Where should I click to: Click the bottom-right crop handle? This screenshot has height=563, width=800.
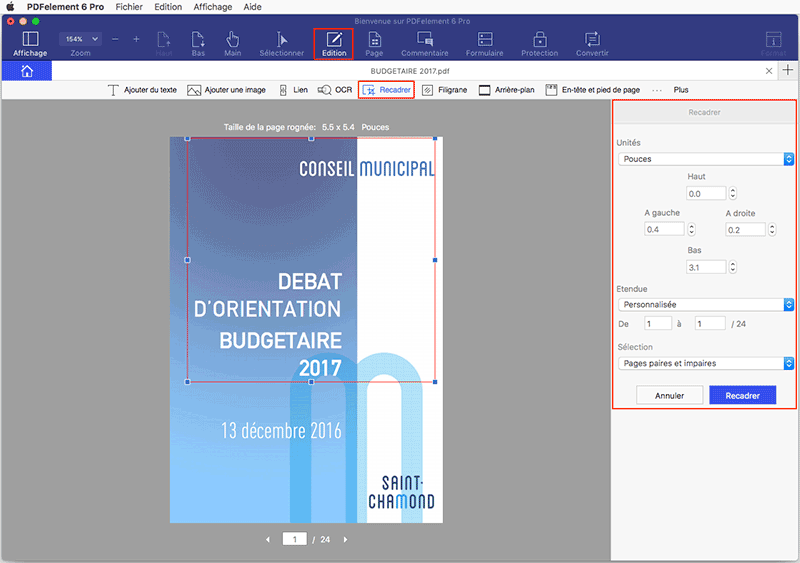435,382
